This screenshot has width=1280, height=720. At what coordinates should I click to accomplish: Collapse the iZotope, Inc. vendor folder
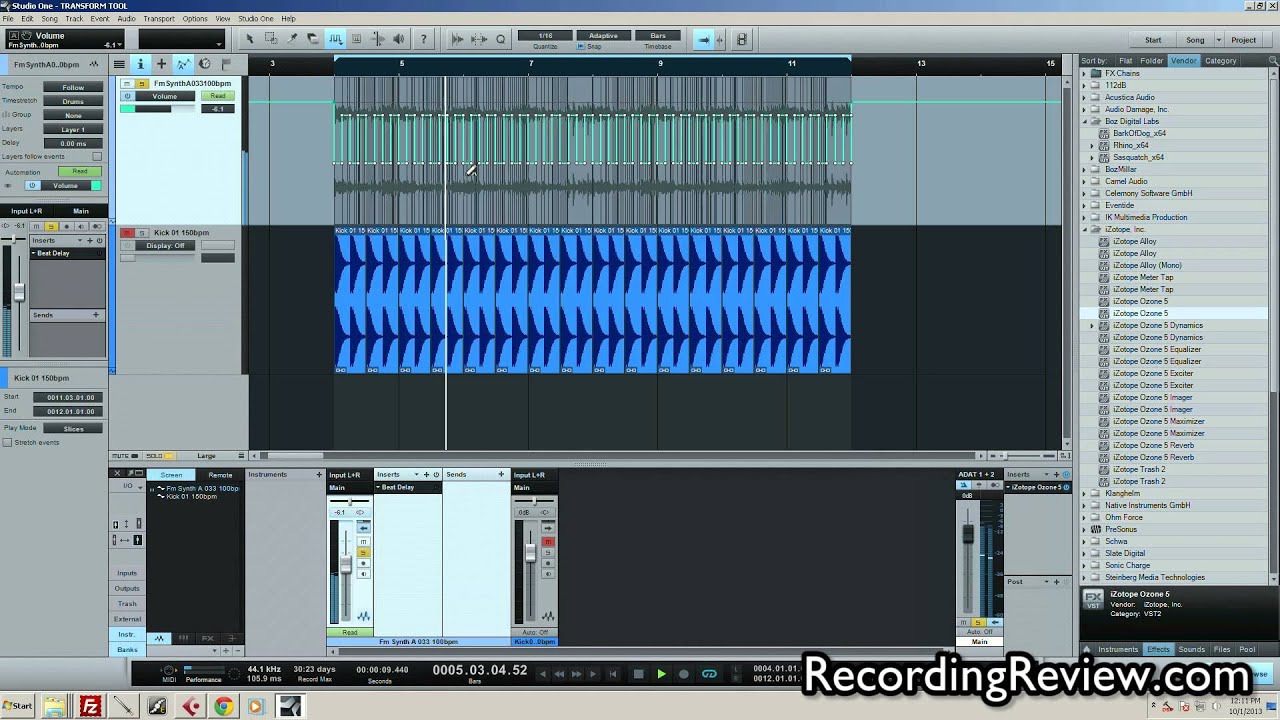tap(1084, 229)
